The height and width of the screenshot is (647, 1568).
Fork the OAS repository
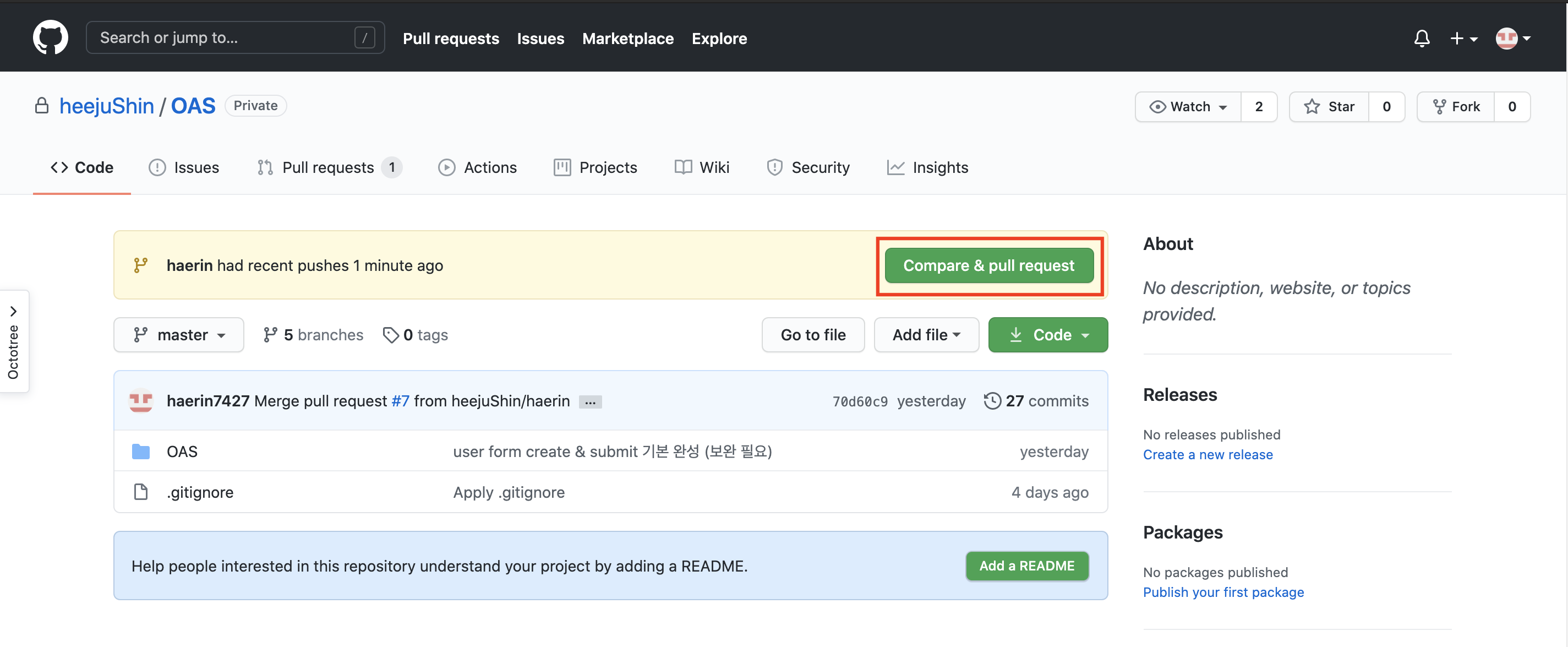click(1455, 107)
